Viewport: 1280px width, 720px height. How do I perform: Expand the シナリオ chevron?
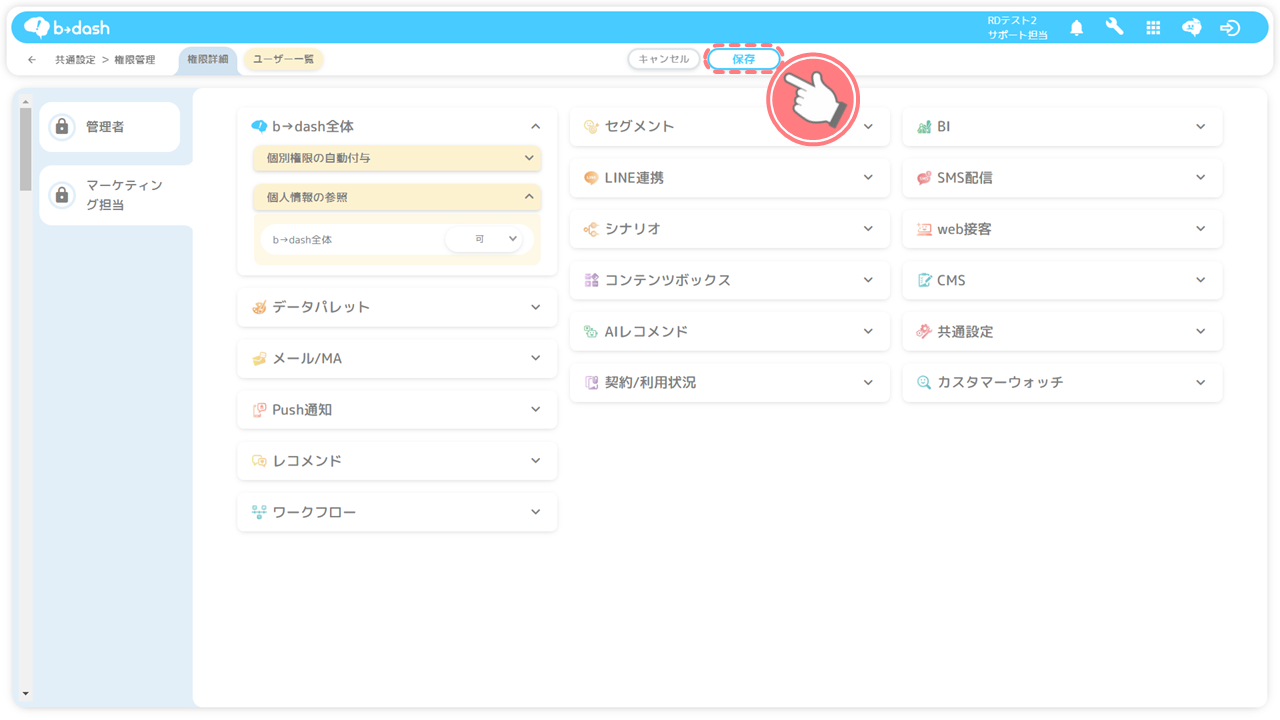[868, 229]
